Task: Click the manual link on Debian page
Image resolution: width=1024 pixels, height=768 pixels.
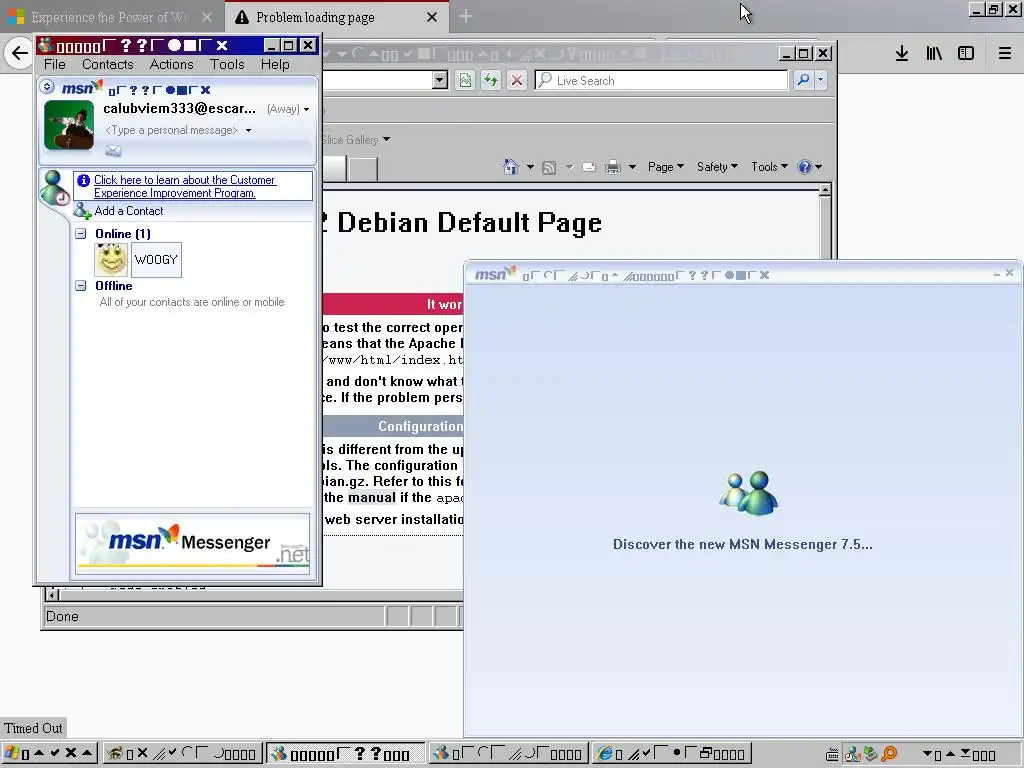Action: [x=372, y=498]
